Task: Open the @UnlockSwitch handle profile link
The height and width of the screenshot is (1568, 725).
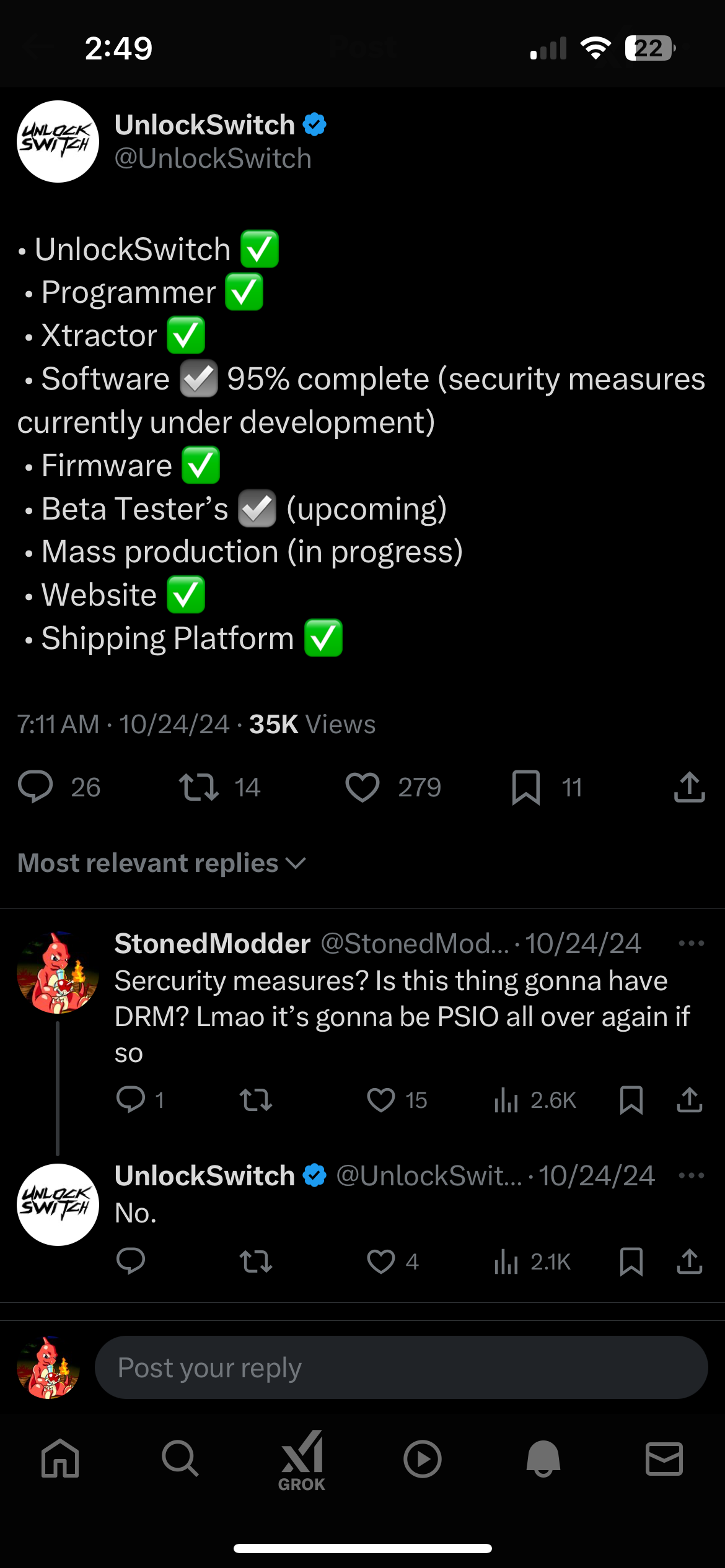Action: pyautogui.click(x=213, y=159)
